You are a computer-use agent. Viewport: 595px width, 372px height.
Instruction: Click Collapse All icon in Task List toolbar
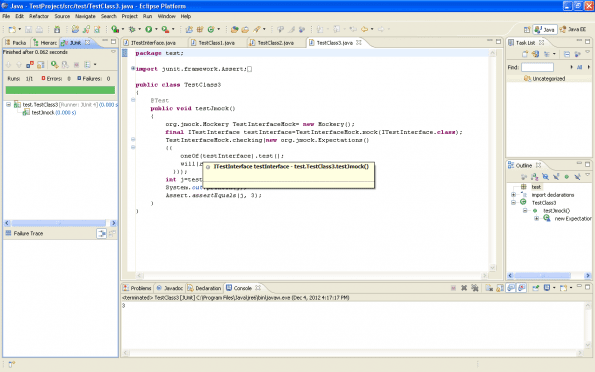click(x=567, y=54)
